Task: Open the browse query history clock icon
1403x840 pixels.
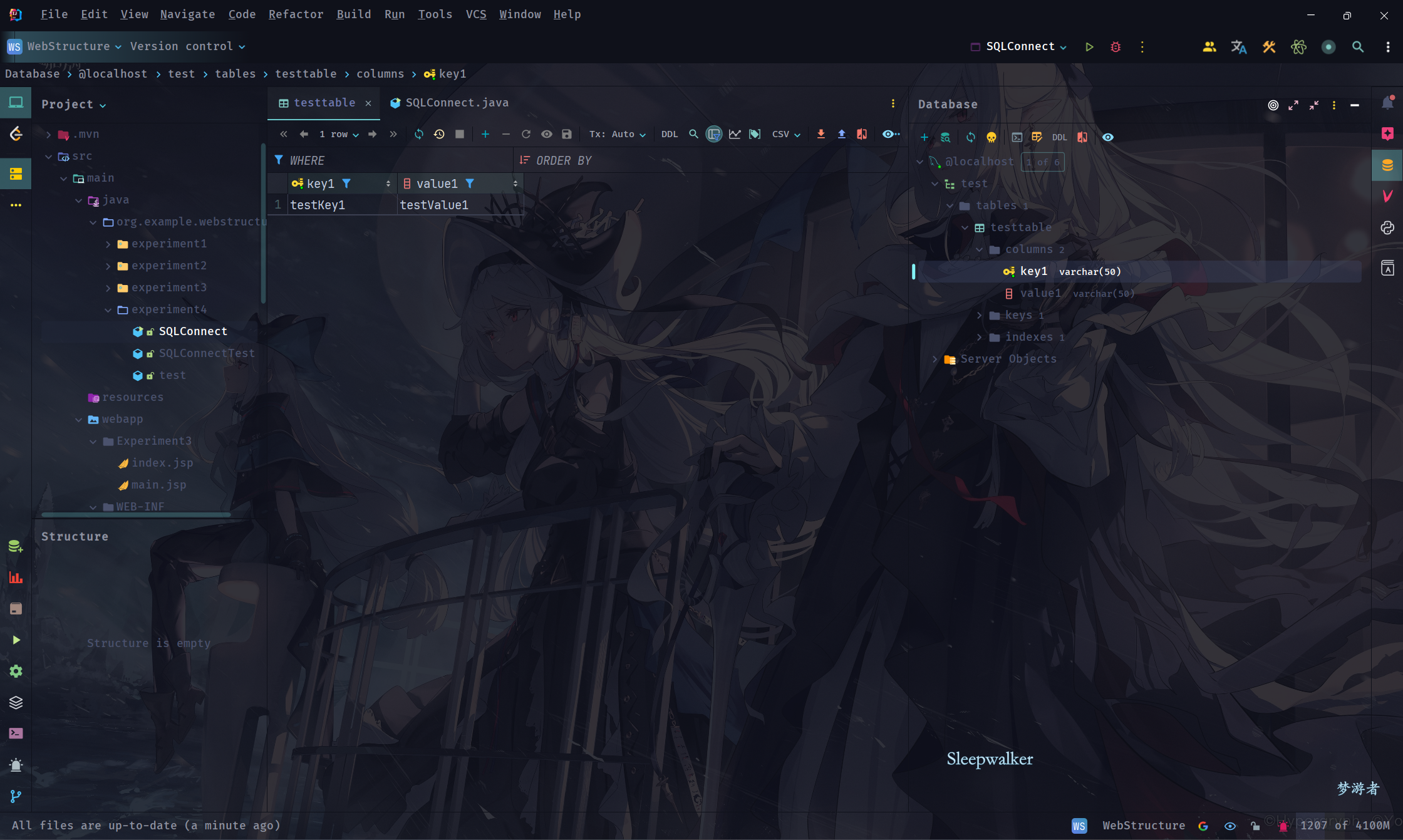Action: (x=439, y=134)
